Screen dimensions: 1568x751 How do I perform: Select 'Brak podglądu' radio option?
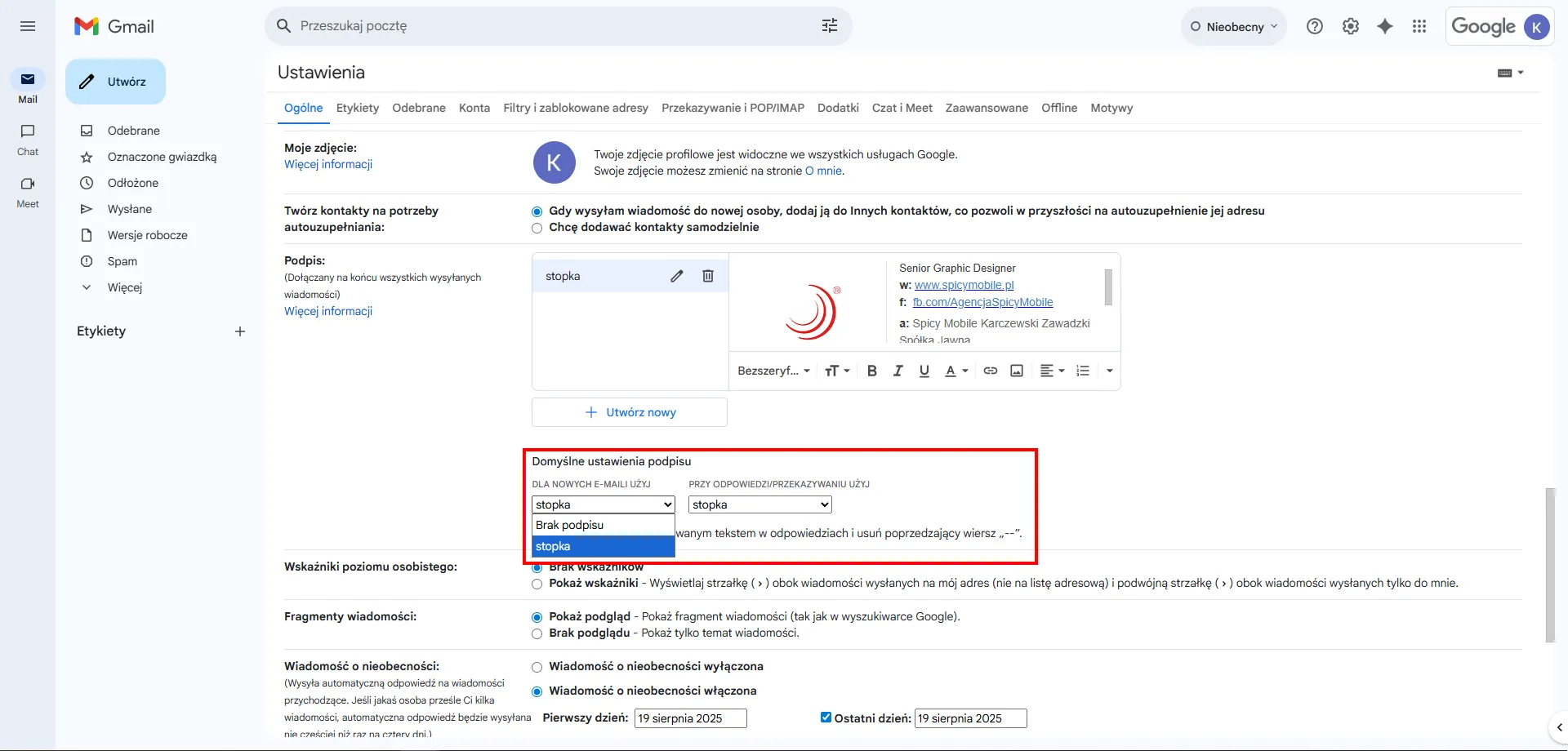pos(537,633)
